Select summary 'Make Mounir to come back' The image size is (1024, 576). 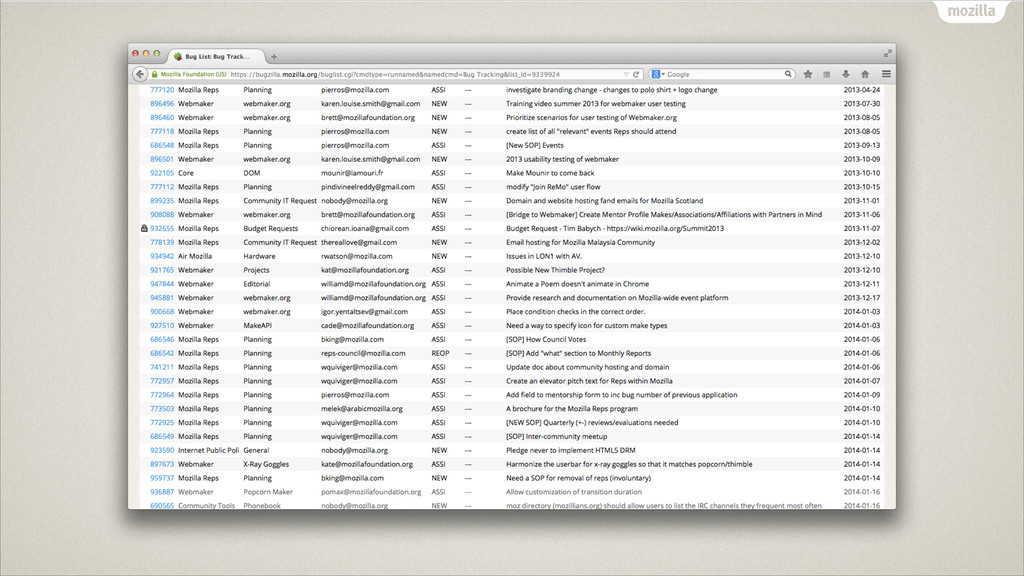tap(550, 173)
